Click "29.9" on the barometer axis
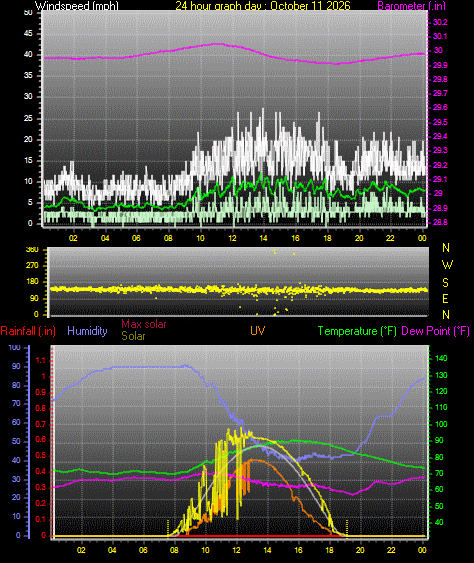The image size is (474, 563). (440, 65)
